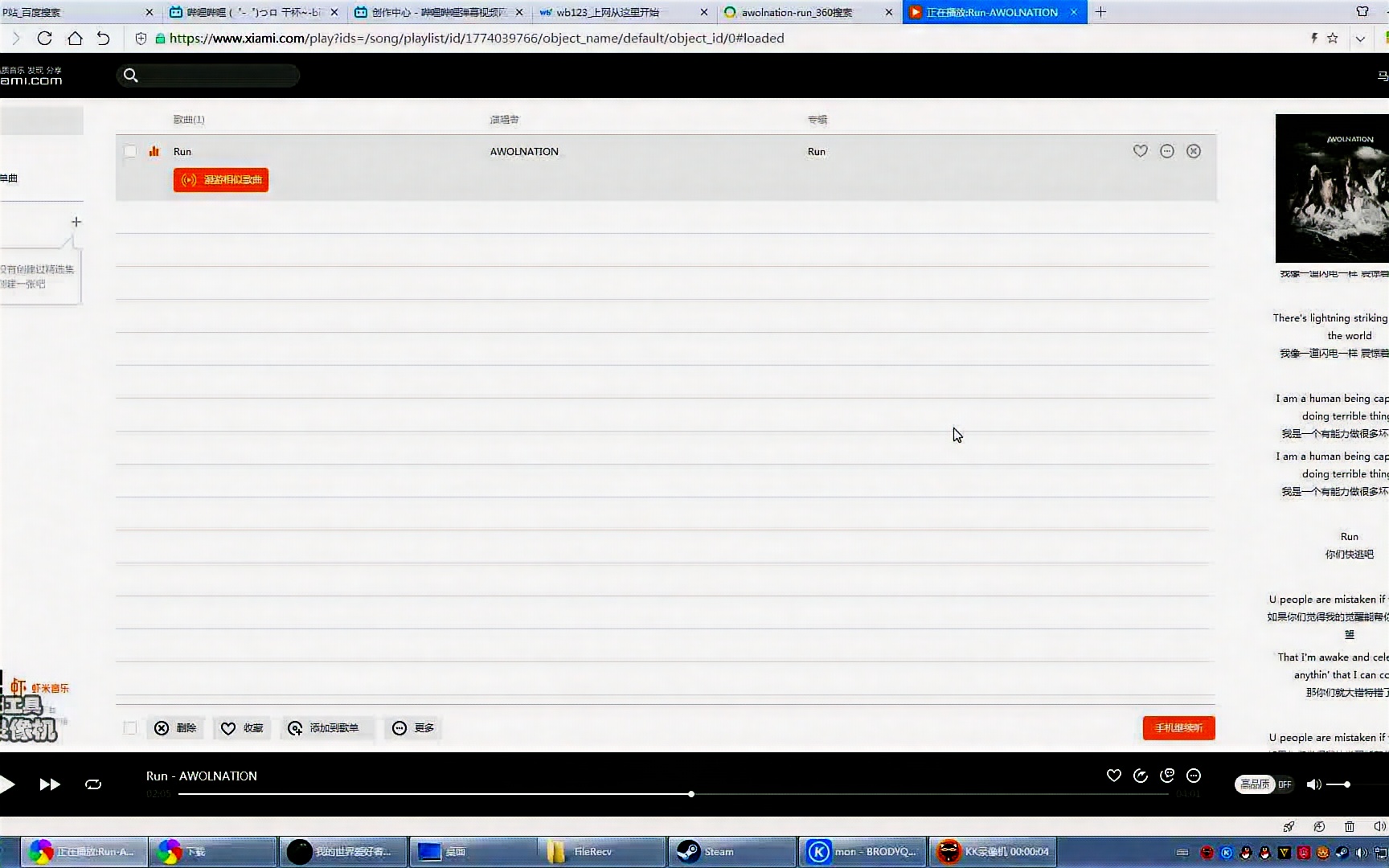Open the 更多 more button
The height and width of the screenshot is (868, 1389).
(413, 728)
